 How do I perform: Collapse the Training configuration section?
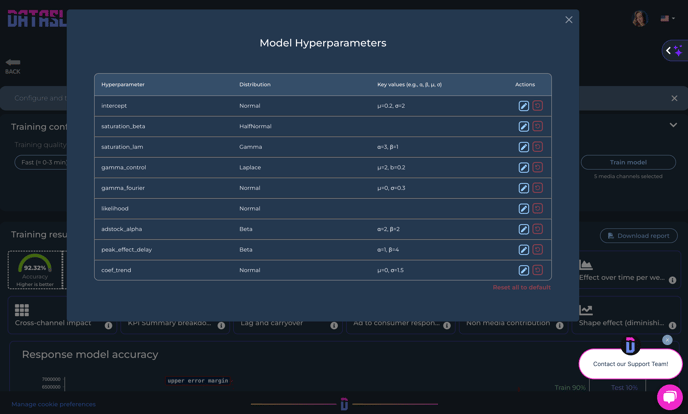point(673,125)
